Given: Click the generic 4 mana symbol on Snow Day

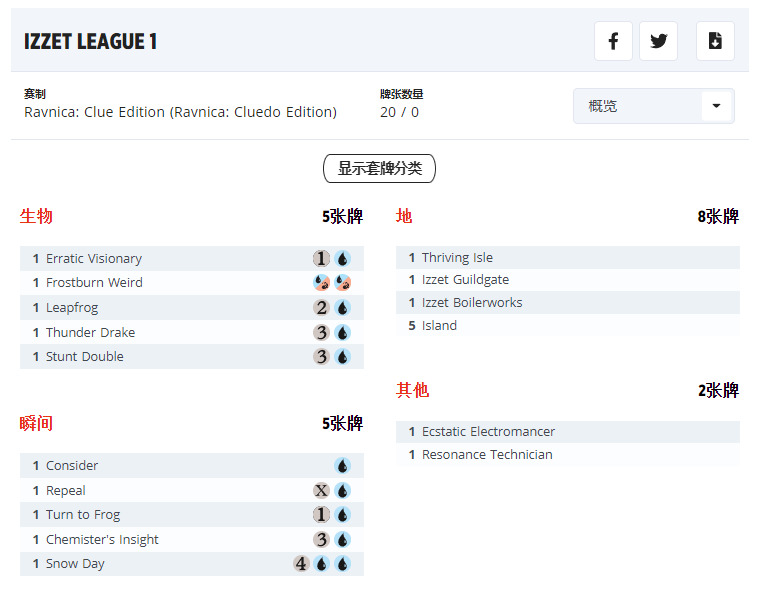Looking at the screenshot, I should click(301, 564).
